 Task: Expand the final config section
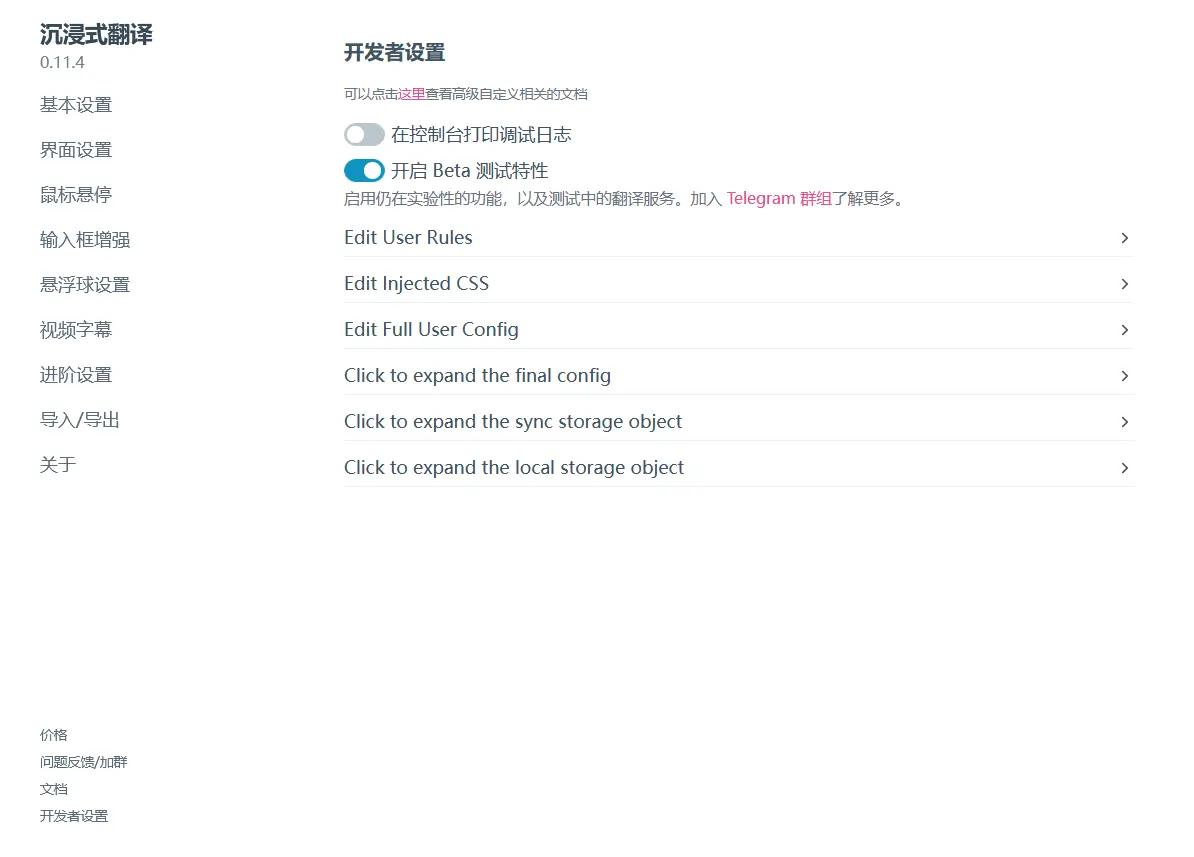(739, 376)
